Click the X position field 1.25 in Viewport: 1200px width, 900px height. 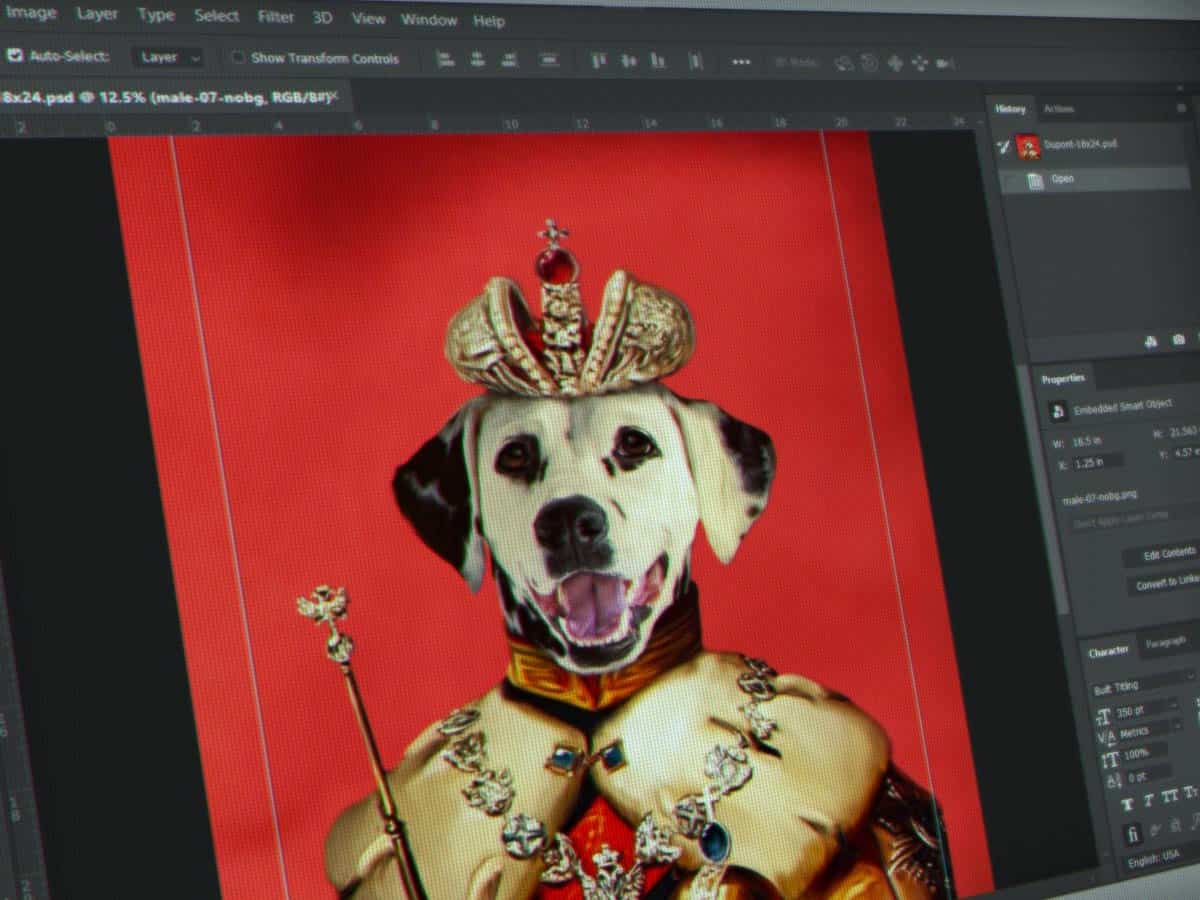(x=1097, y=462)
